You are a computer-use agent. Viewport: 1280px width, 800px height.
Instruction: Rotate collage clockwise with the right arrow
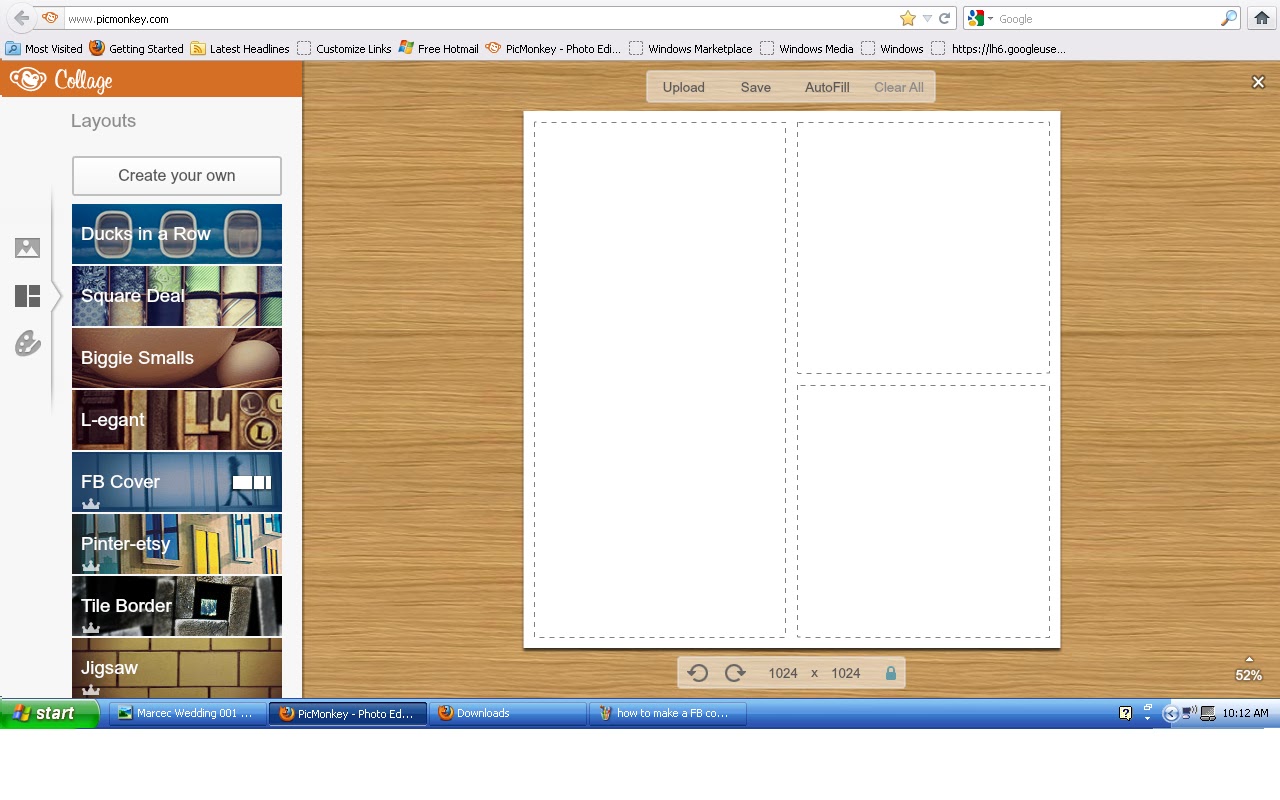point(735,673)
